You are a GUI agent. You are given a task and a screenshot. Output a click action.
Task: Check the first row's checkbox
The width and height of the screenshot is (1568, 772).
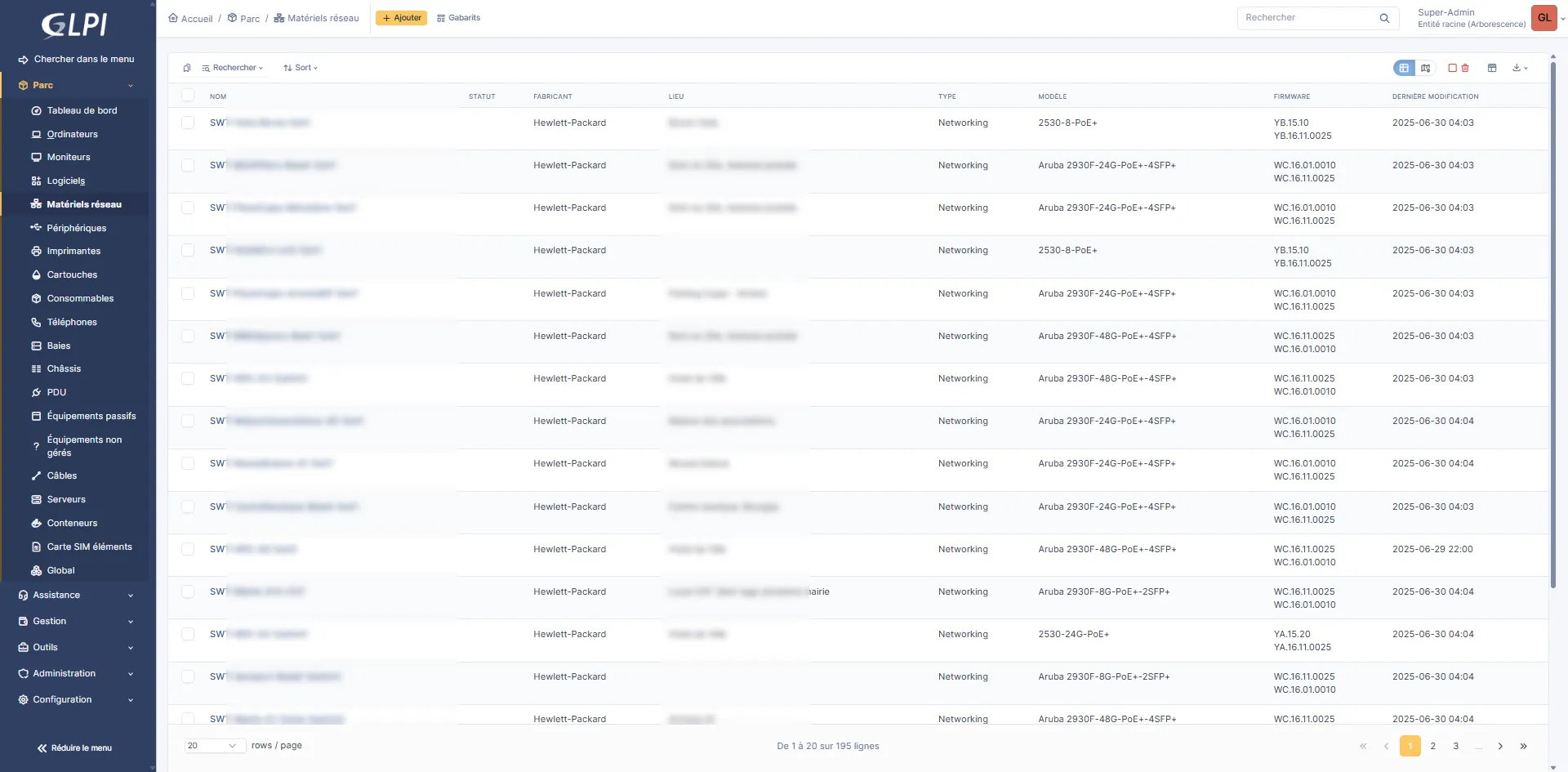(188, 123)
